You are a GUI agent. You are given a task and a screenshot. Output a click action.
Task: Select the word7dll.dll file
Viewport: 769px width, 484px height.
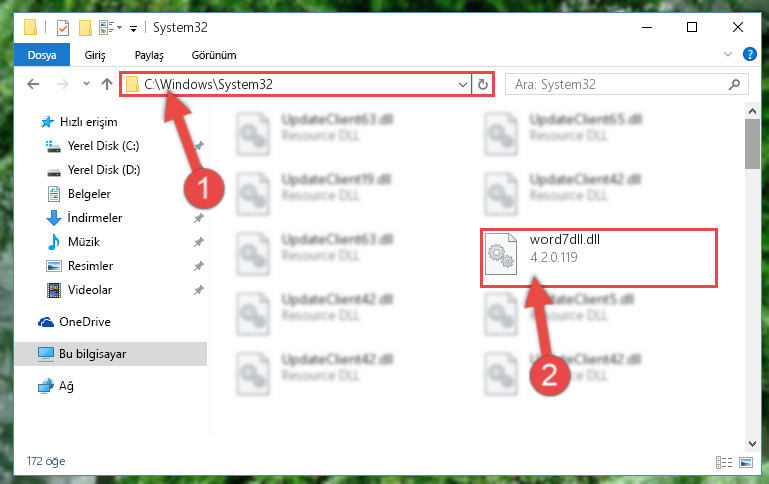[x=598, y=257]
